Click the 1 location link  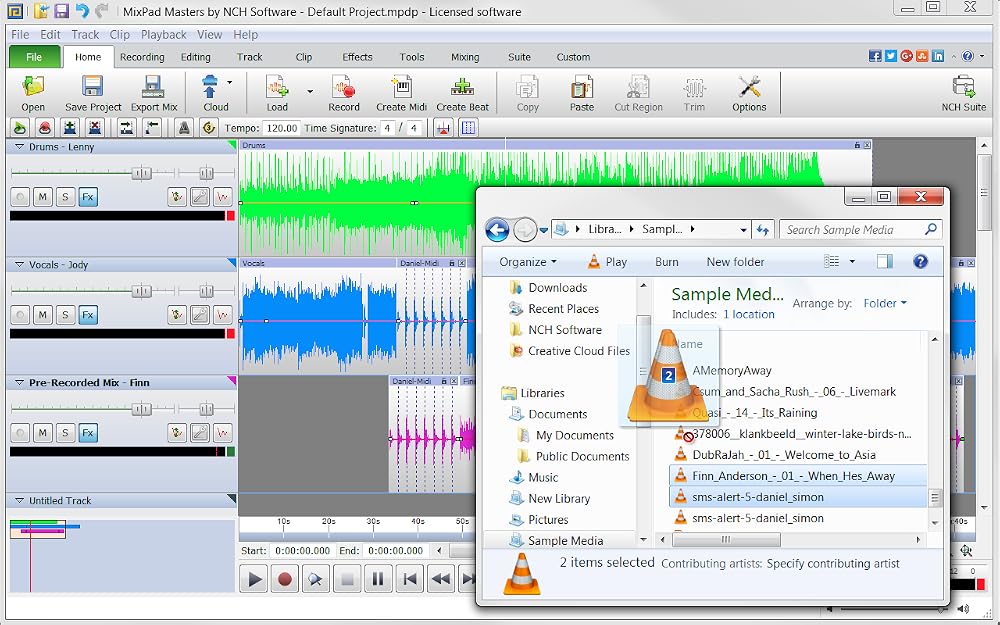tap(749, 314)
